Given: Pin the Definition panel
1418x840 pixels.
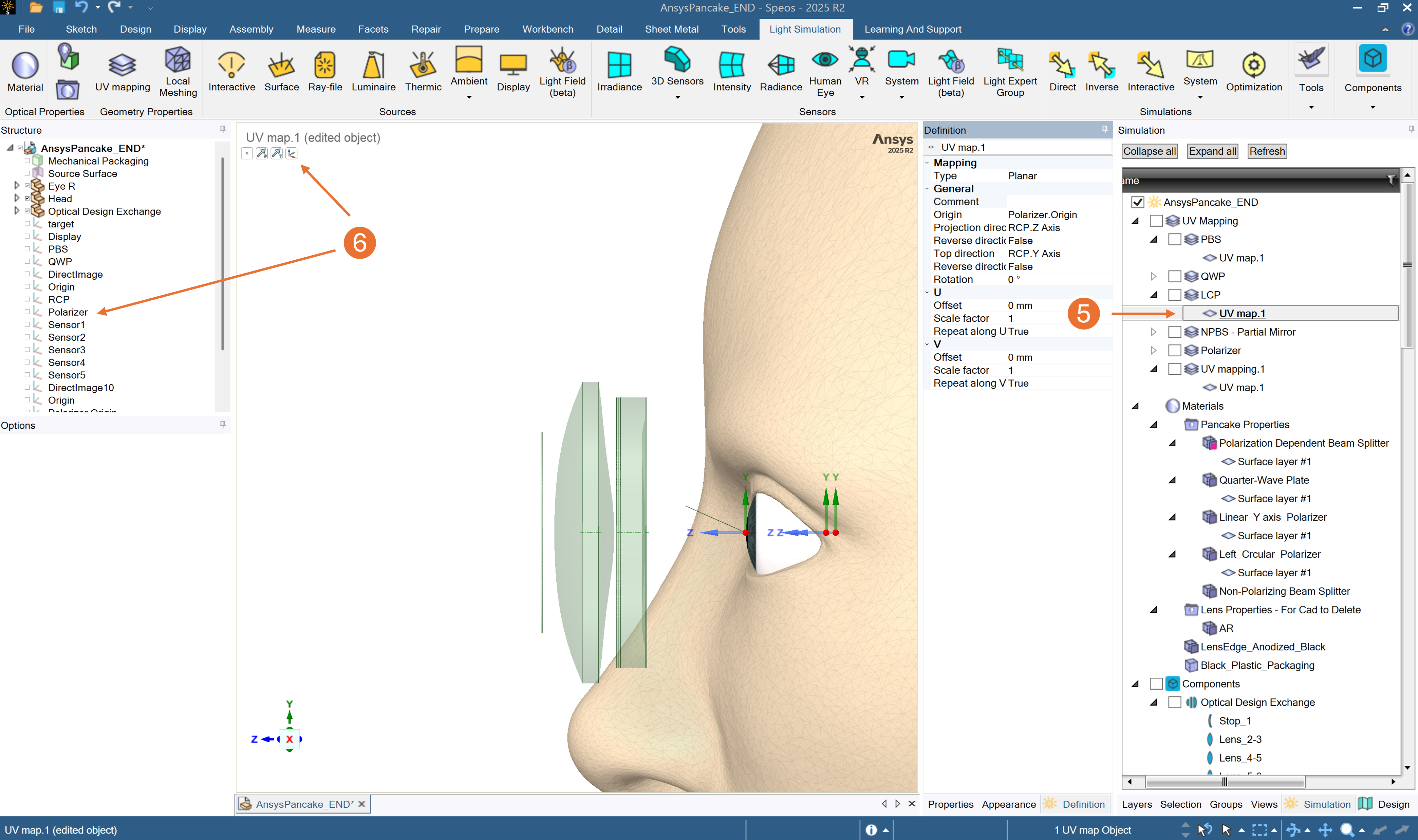Looking at the screenshot, I should [1104, 130].
